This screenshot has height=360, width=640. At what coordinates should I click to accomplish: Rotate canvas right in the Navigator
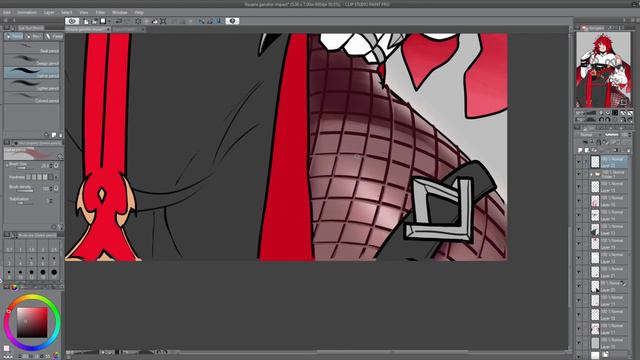point(608,120)
